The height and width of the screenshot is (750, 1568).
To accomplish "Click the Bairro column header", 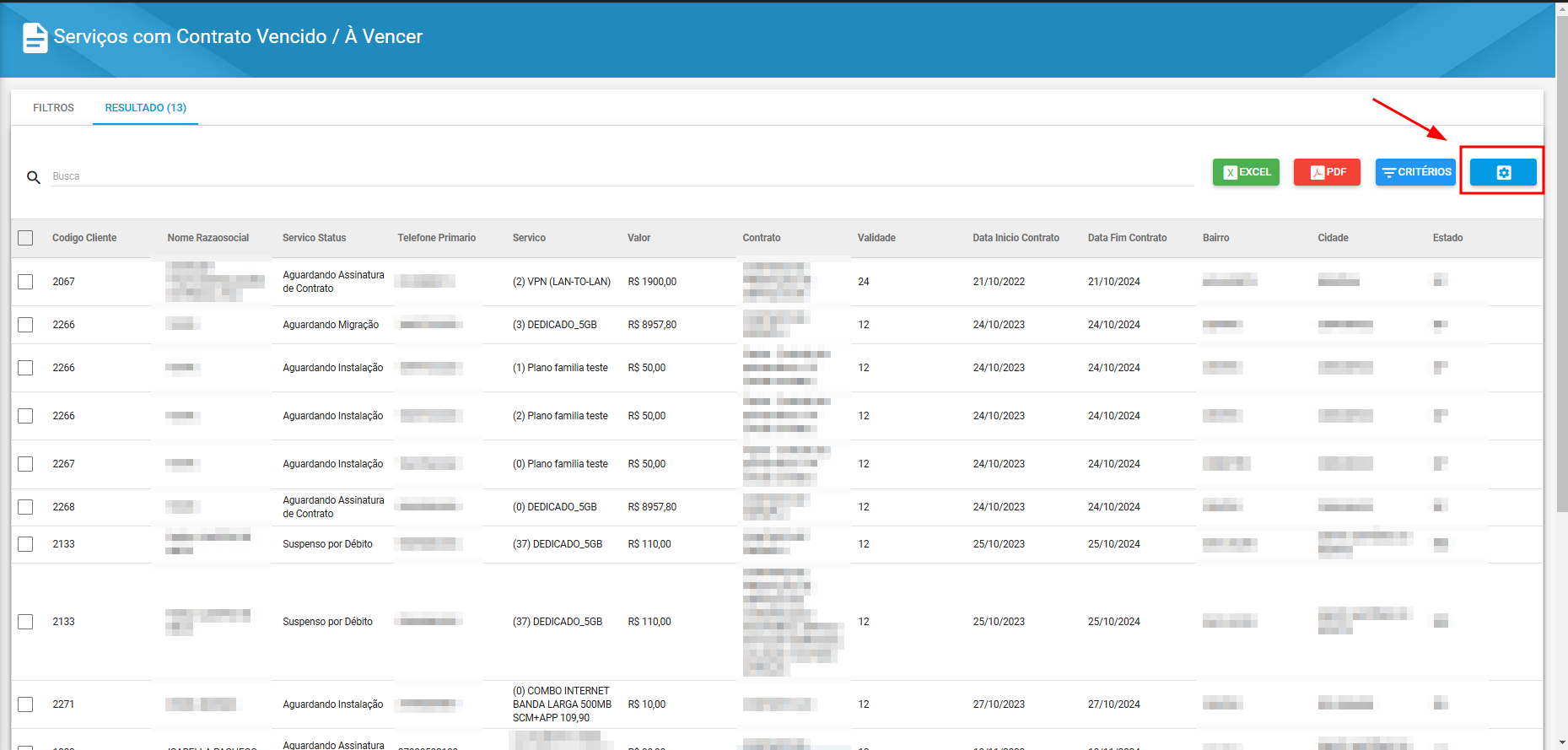I will pyautogui.click(x=1216, y=238).
